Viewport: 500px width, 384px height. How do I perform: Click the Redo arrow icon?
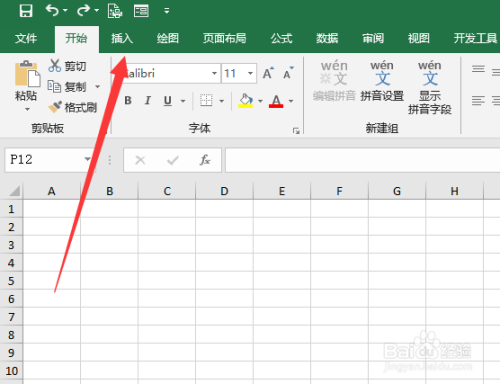(x=83, y=11)
